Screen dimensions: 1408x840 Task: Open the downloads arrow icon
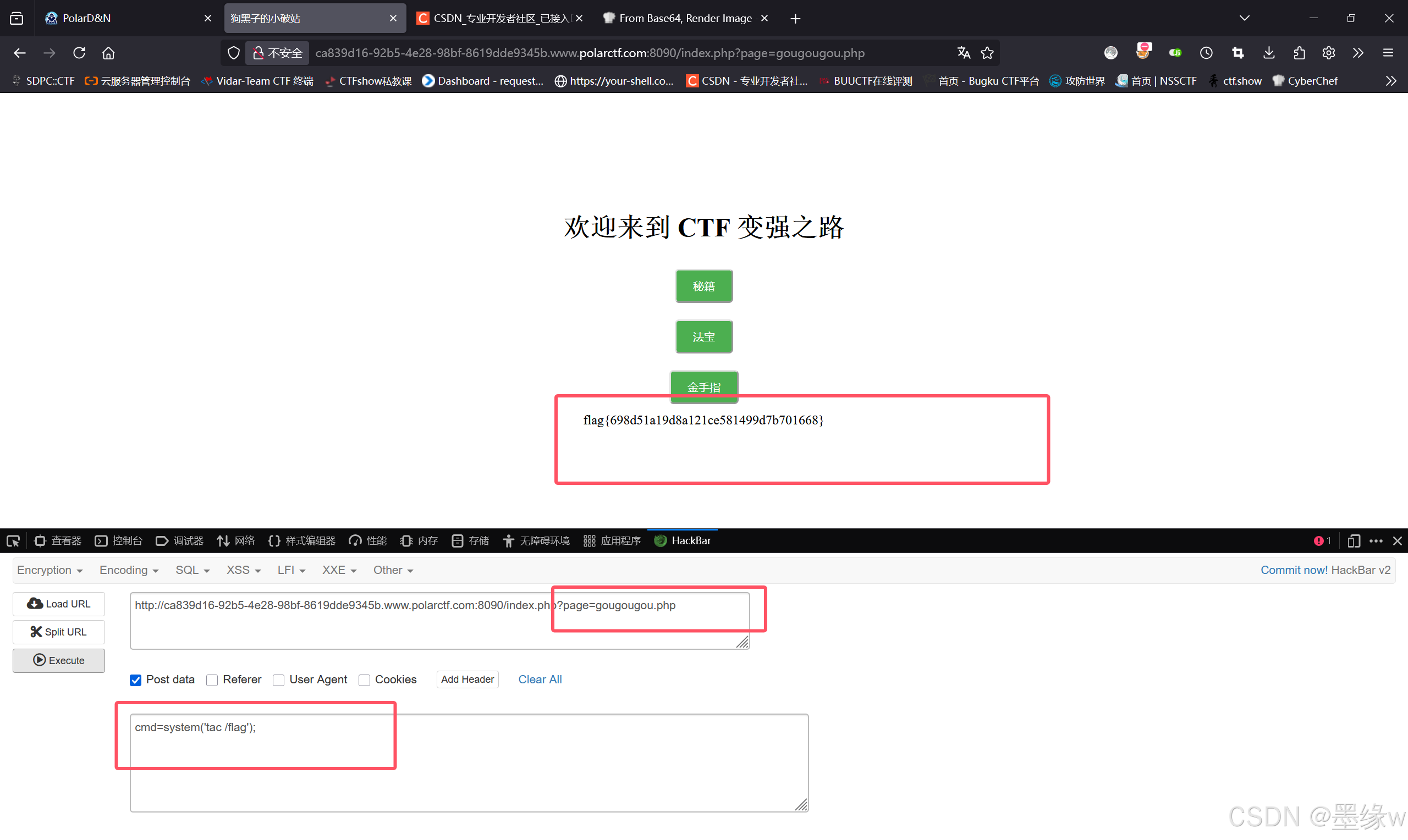coord(1269,53)
